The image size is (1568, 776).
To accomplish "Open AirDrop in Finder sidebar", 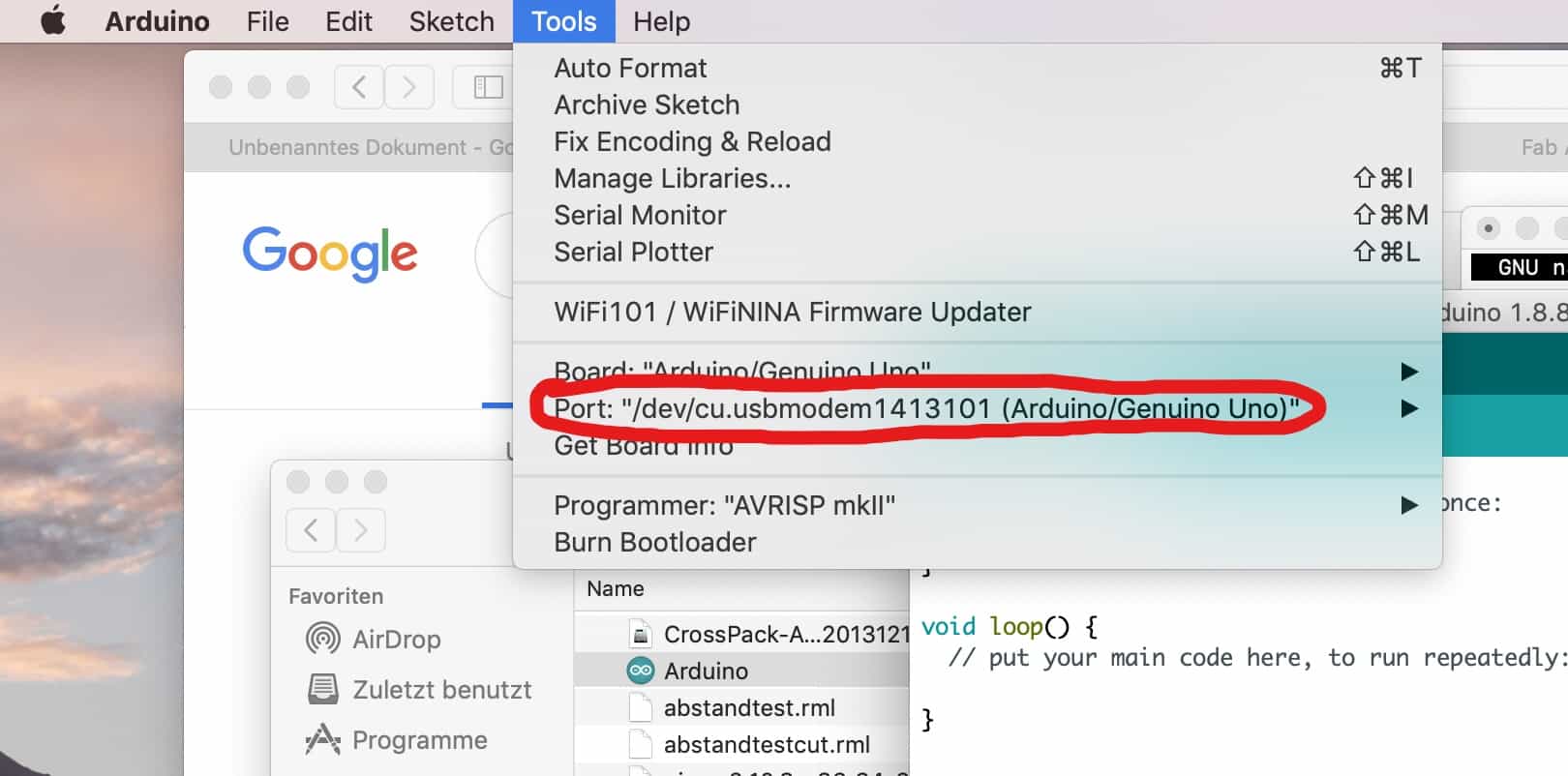I will click(x=396, y=640).
